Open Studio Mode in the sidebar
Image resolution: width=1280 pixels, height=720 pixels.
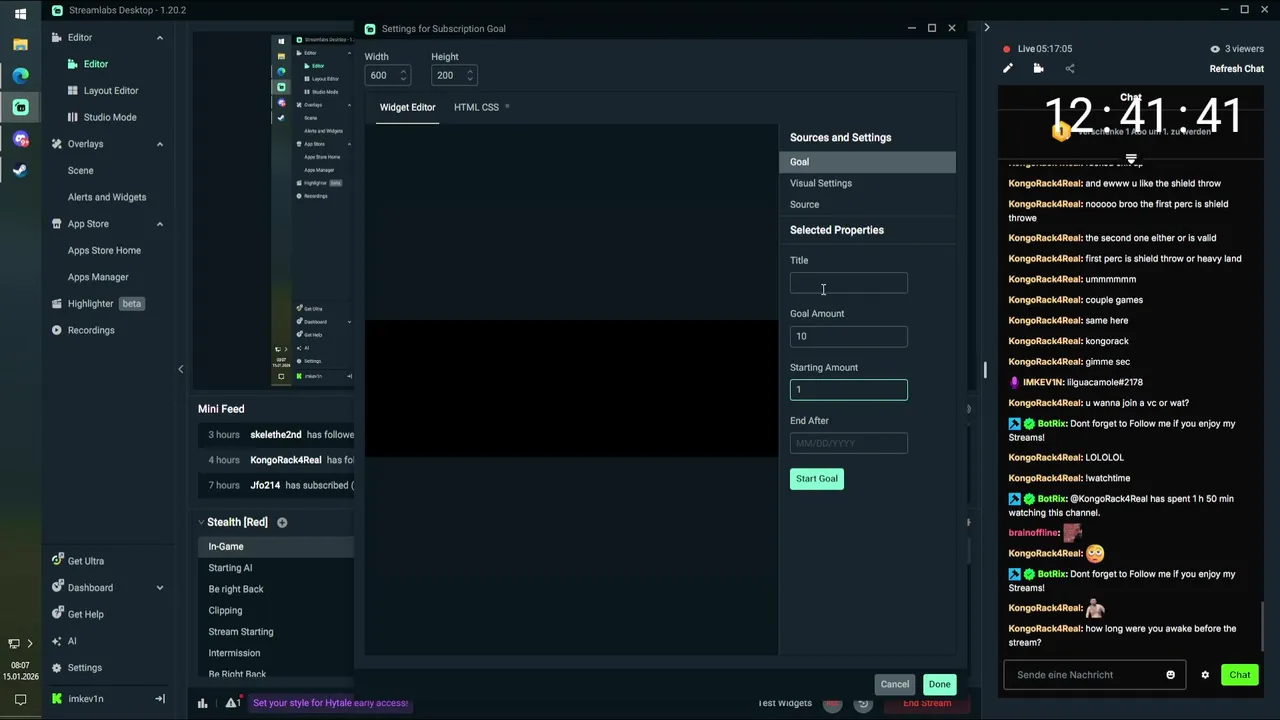(109, 117)
